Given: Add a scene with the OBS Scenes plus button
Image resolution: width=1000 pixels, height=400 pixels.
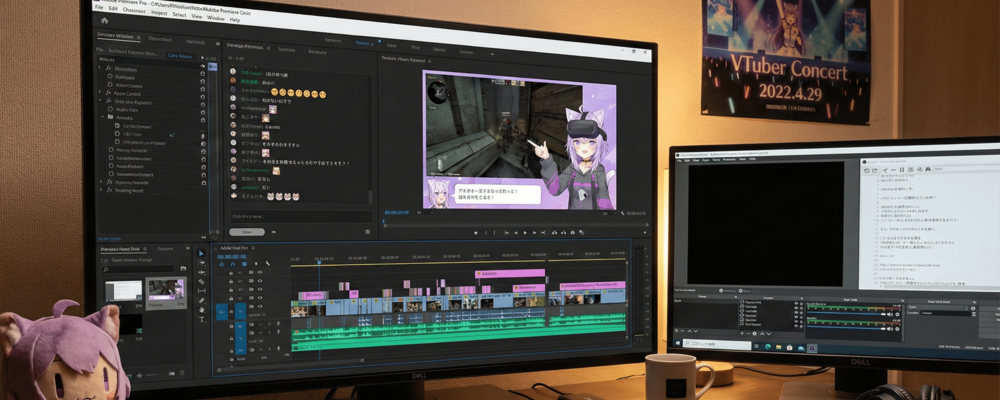Looking at the screenshot, I should pyautogui.click(x=677, y=331).
